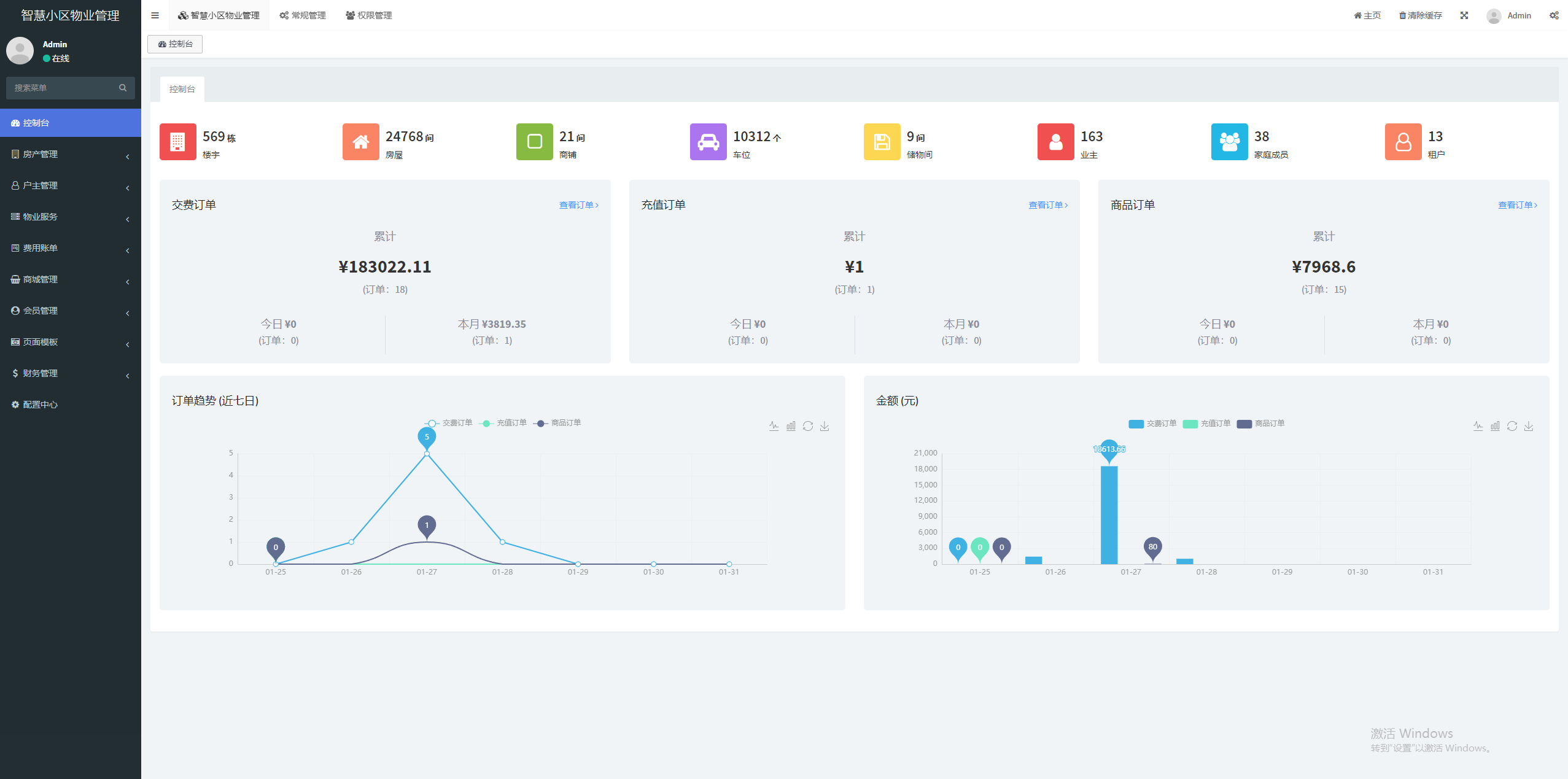Switch amount chart to line view
This screenshot has width=1568, height=779.
pyautogui.click(x=1478, y=426)
